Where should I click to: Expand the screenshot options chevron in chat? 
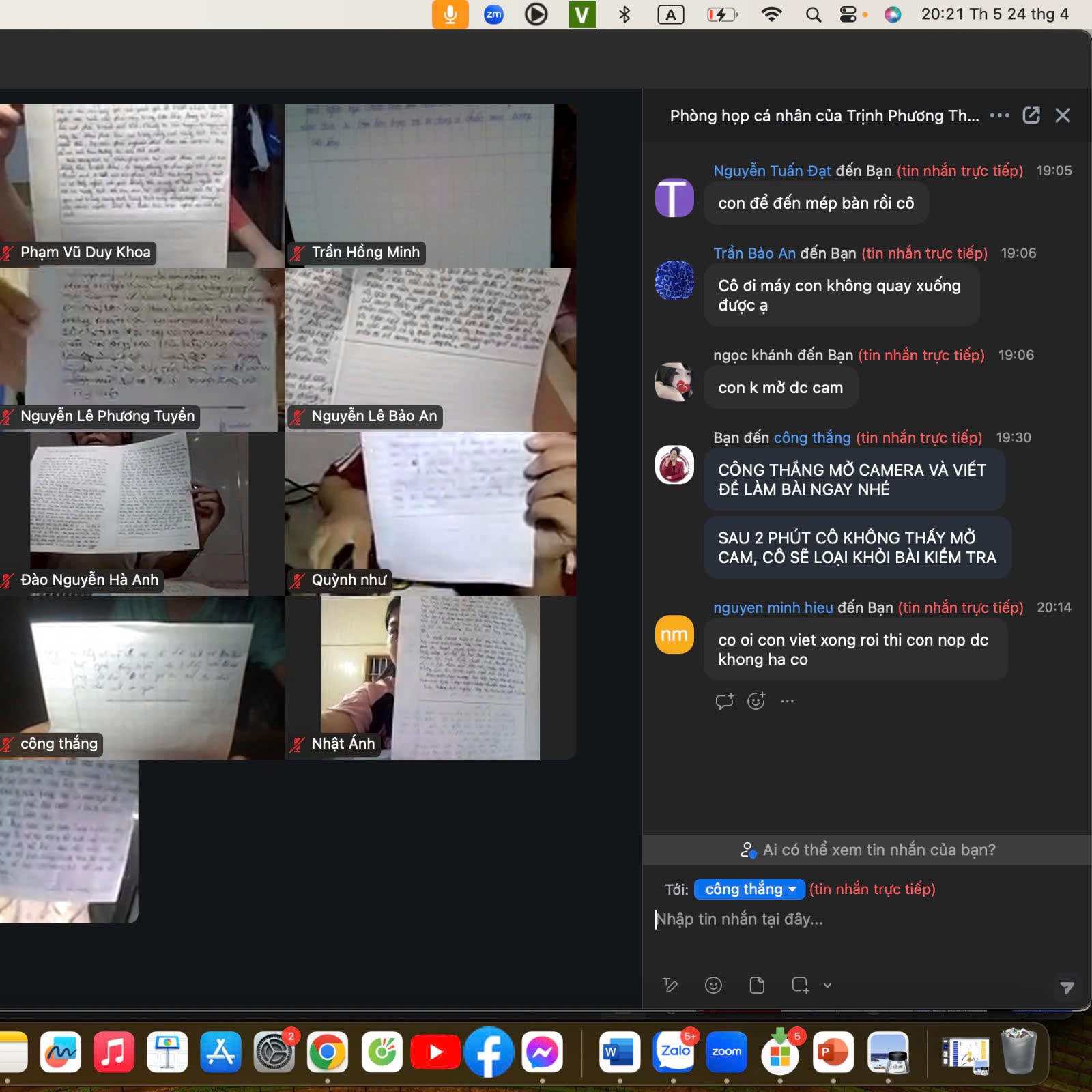(827, 986)
